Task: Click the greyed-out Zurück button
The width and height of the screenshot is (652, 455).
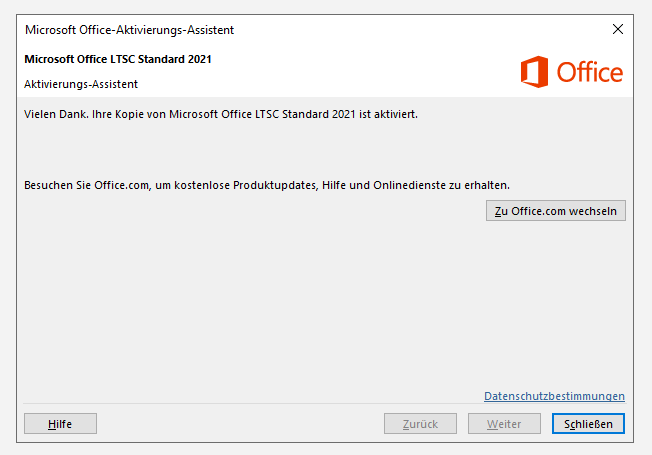Action: [420, 424]
